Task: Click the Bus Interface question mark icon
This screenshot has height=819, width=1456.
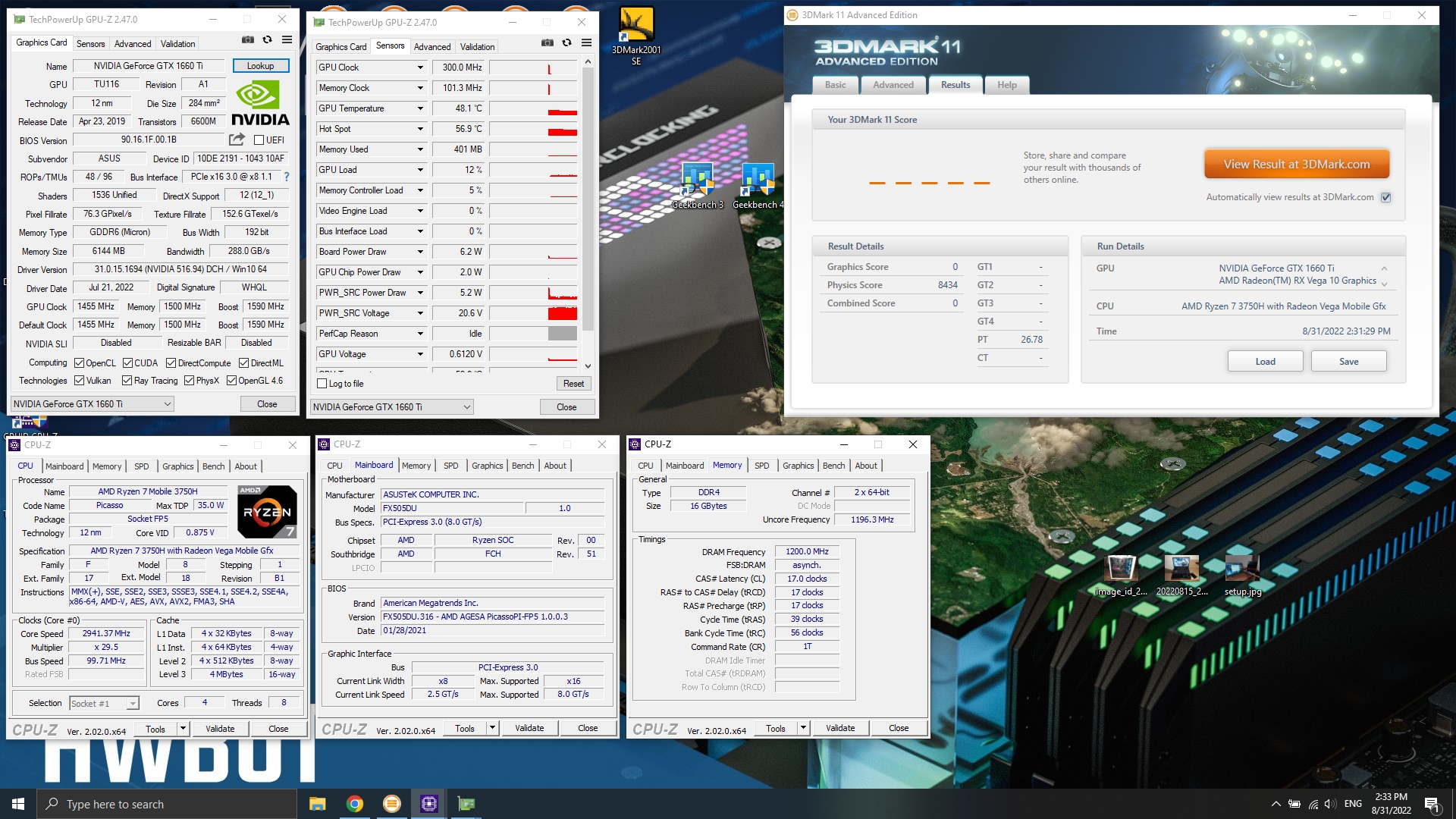Action: (x=287, y=177)
